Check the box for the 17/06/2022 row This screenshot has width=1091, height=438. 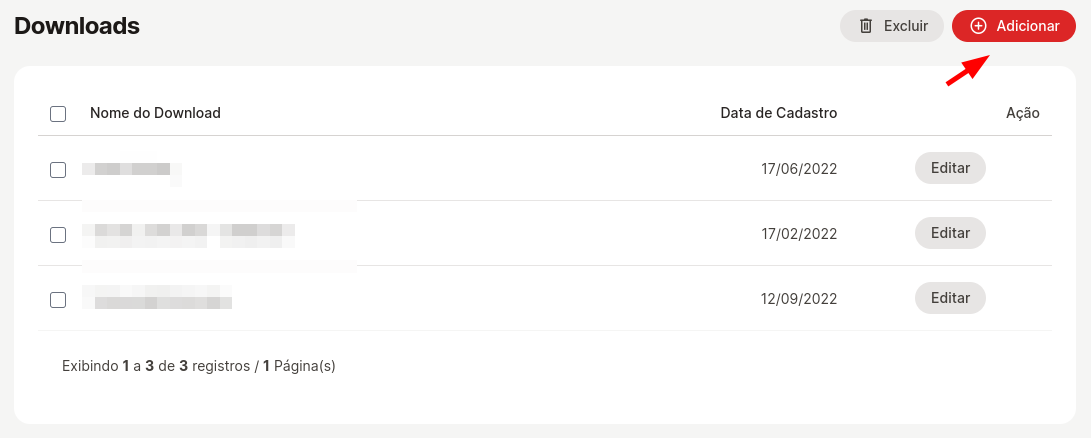pyautogui.click(x=58, y=169)
